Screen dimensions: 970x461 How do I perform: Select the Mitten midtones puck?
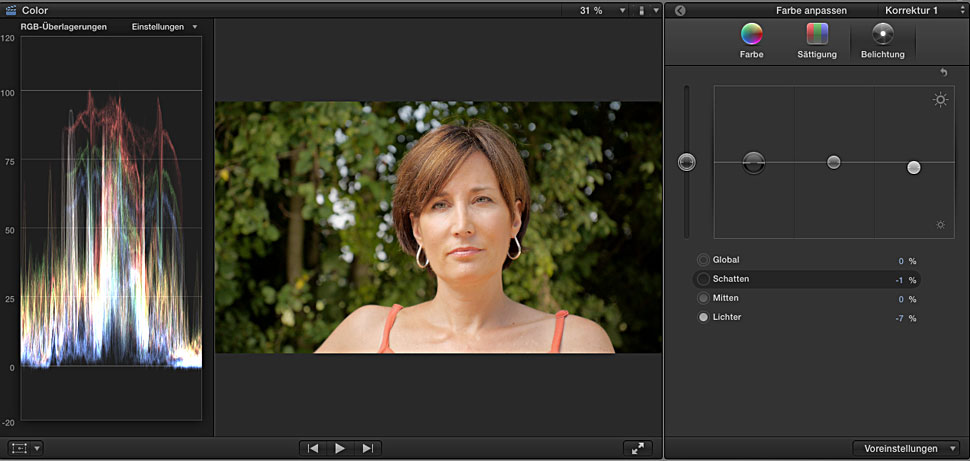tap(834, 162)
